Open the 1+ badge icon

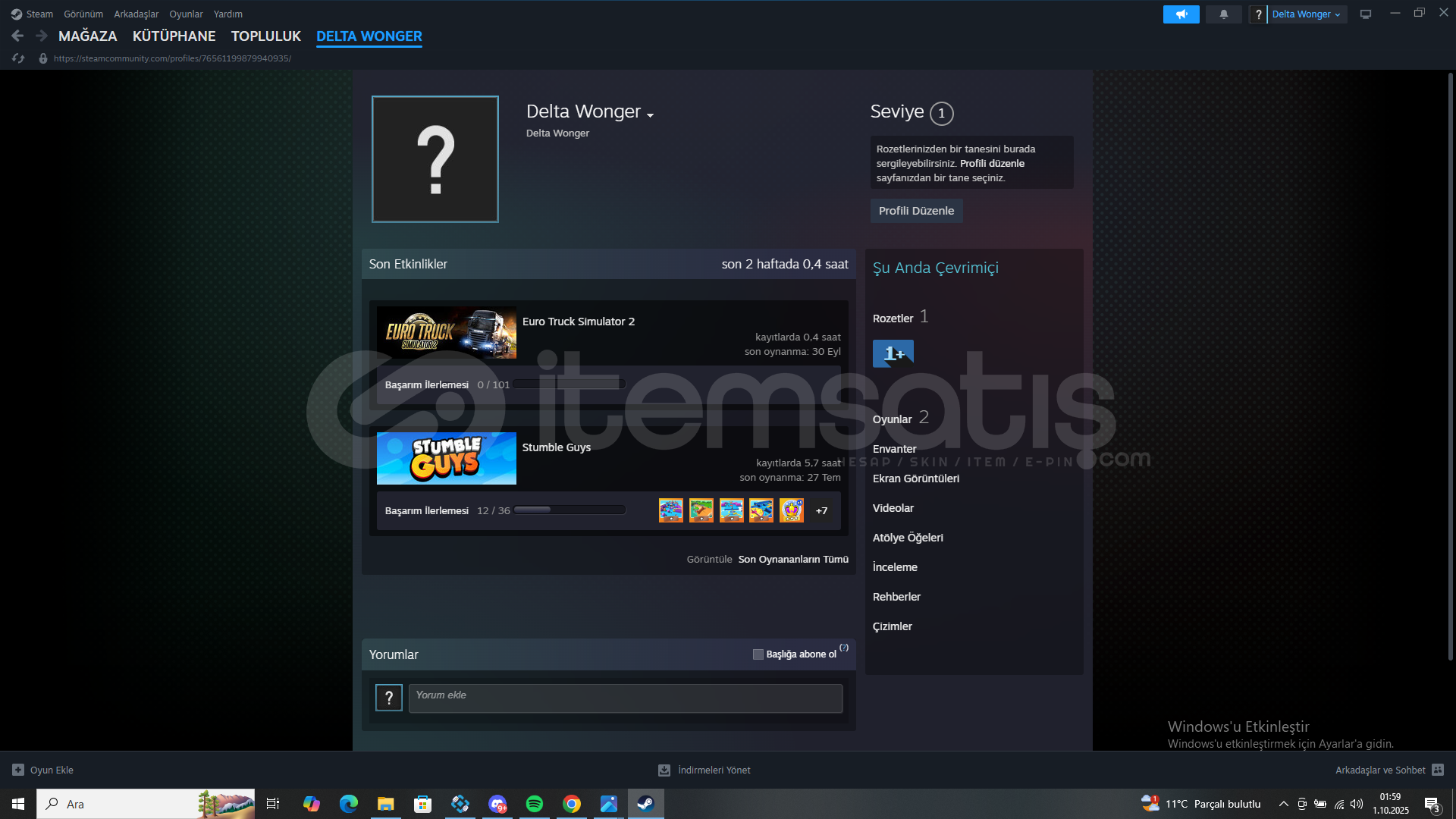pyautogui.click(x=893, y=353)
